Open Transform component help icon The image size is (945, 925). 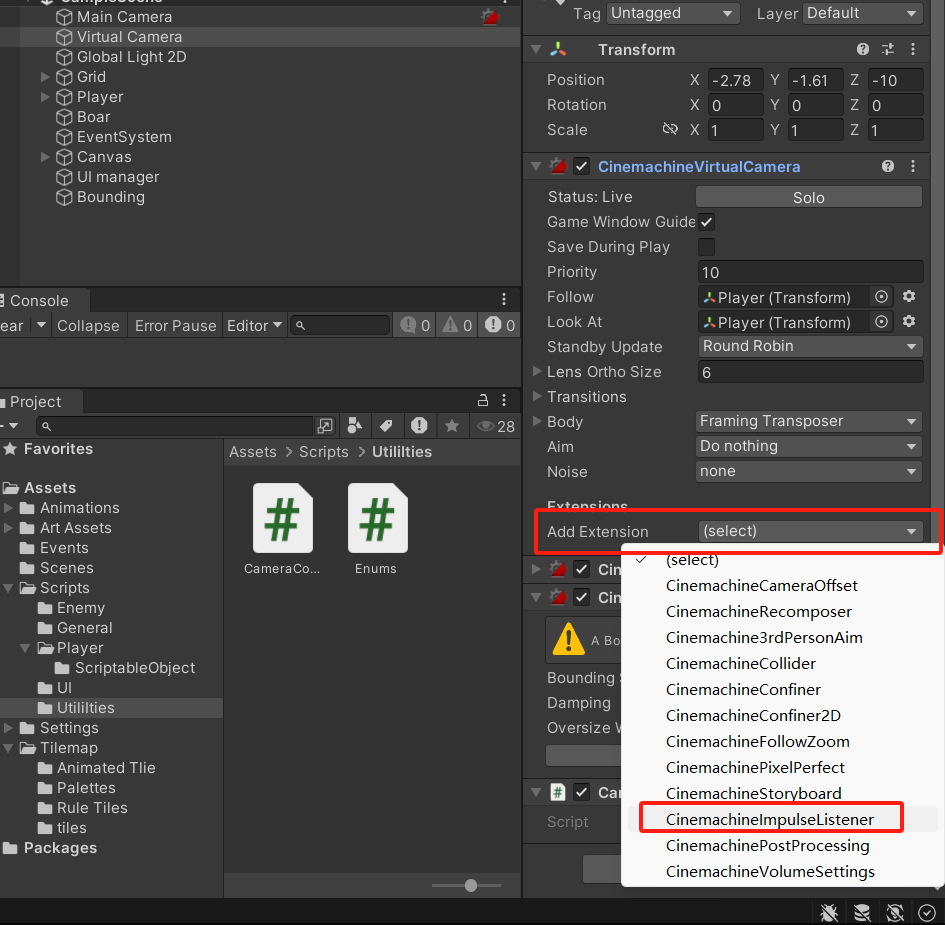tap(862, 49)
